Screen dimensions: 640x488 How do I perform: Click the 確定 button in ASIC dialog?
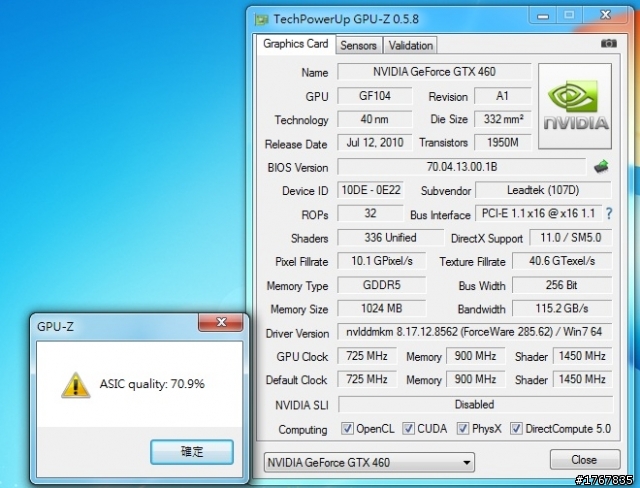point(192,452)
